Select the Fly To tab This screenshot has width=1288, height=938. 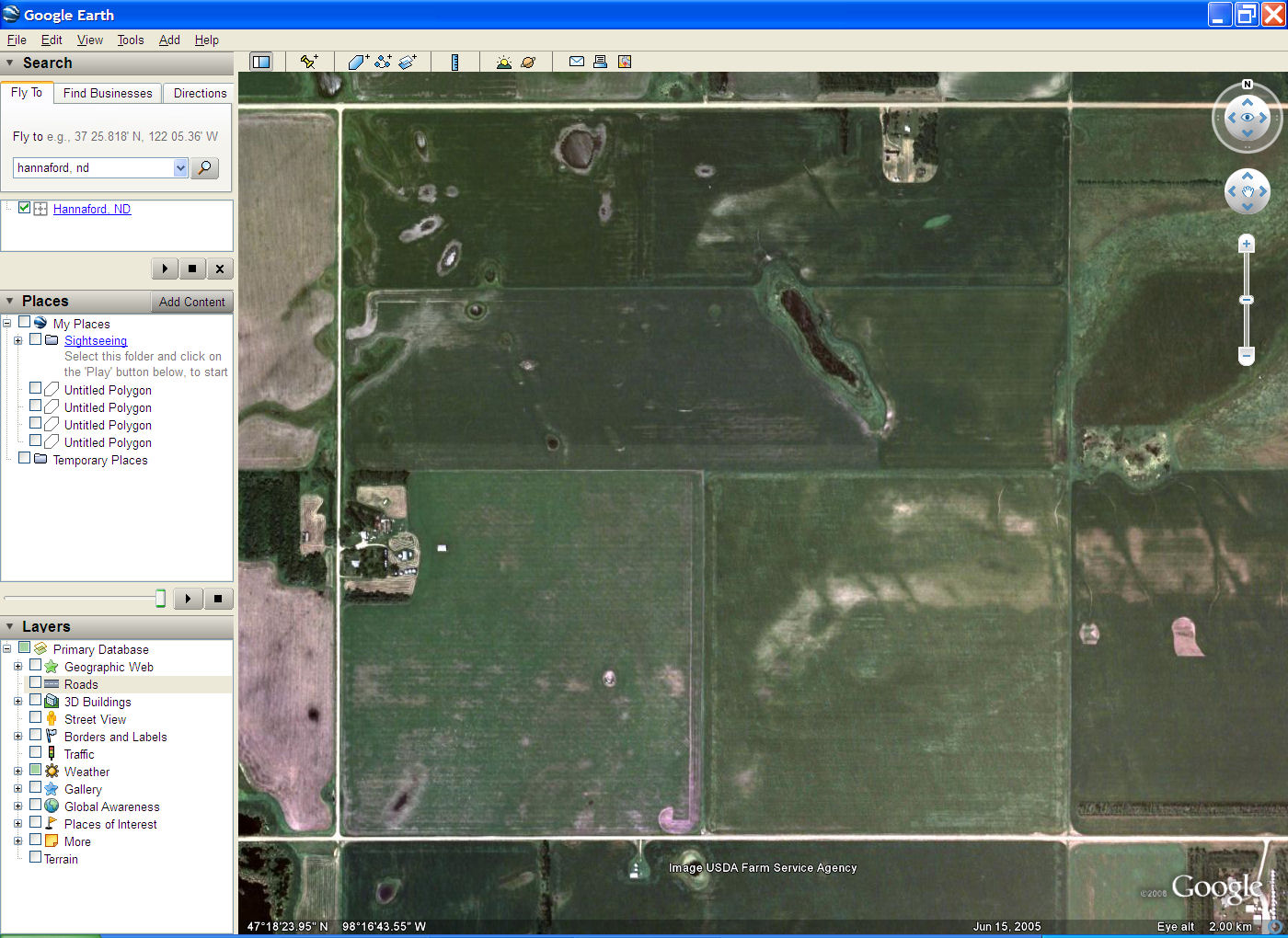point(27,92)
